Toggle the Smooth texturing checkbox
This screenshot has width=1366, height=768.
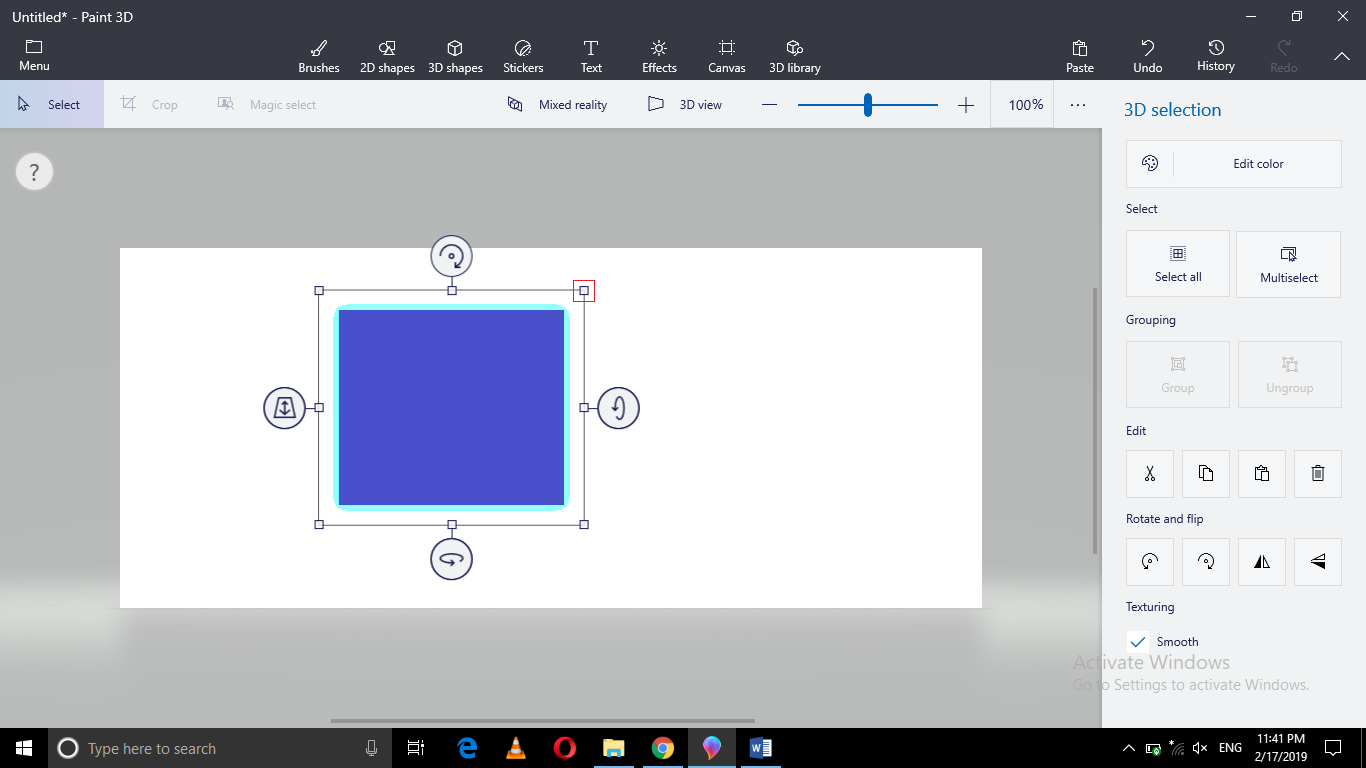(x=1137, y=641)
